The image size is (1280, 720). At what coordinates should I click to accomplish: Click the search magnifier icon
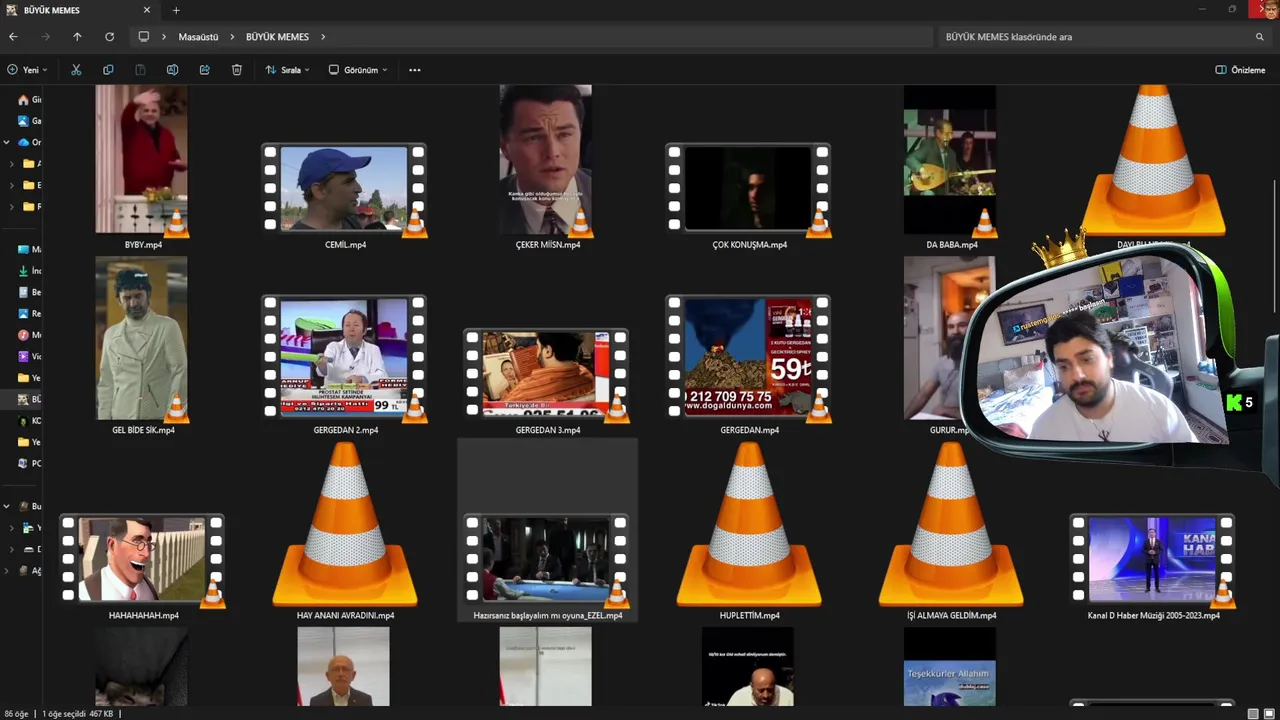(x=1260, y=37)
